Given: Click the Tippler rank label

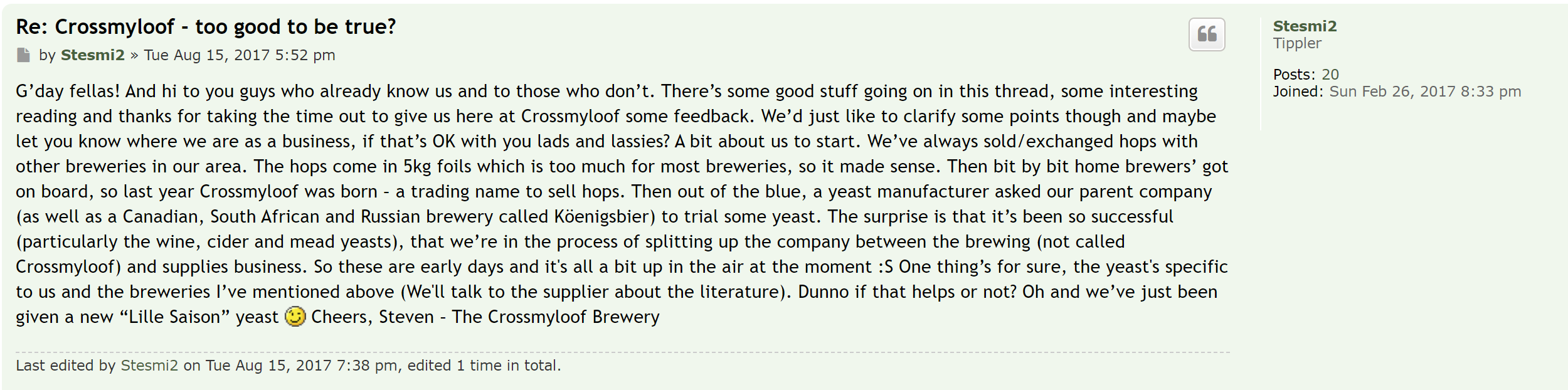Looking at the screenshot, I should coord(1296,43).
